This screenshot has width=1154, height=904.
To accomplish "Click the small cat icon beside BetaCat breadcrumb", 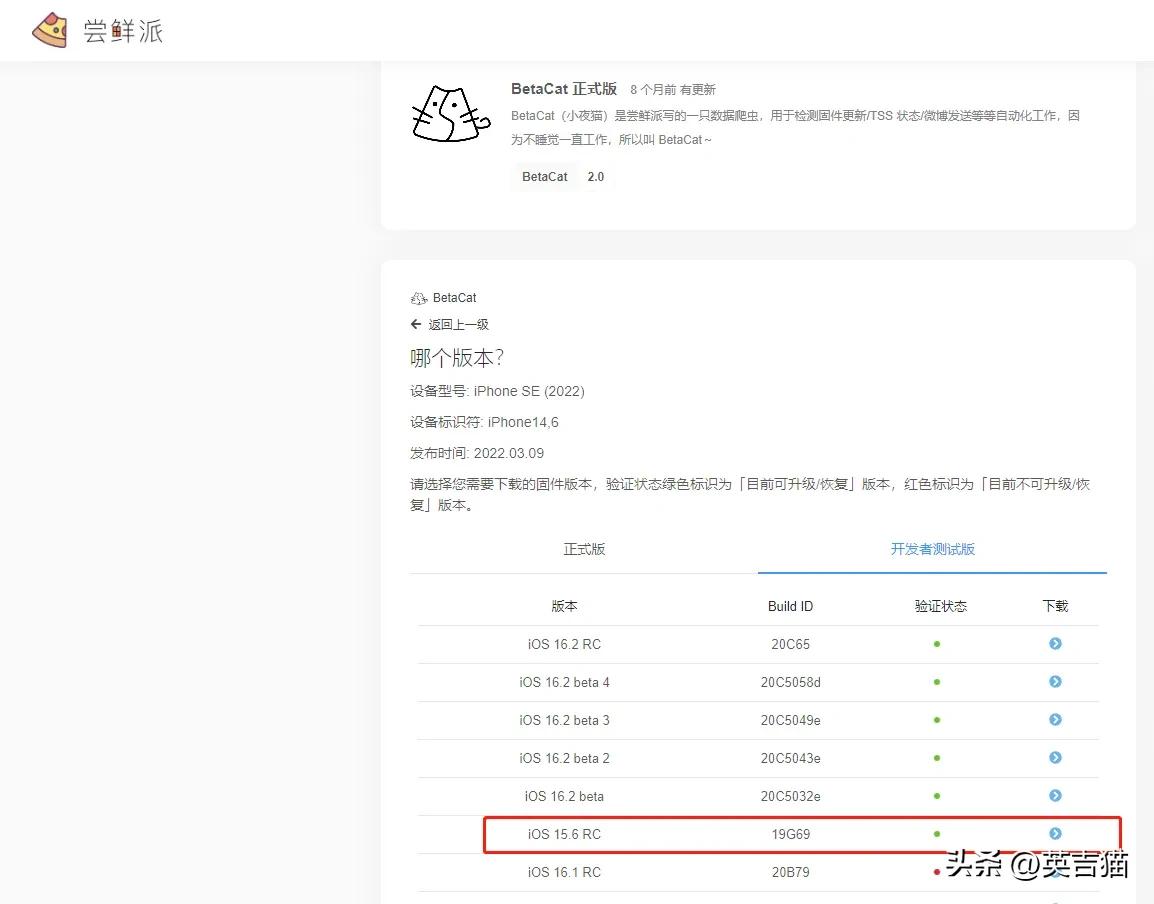I will click(x=419, y=297).
